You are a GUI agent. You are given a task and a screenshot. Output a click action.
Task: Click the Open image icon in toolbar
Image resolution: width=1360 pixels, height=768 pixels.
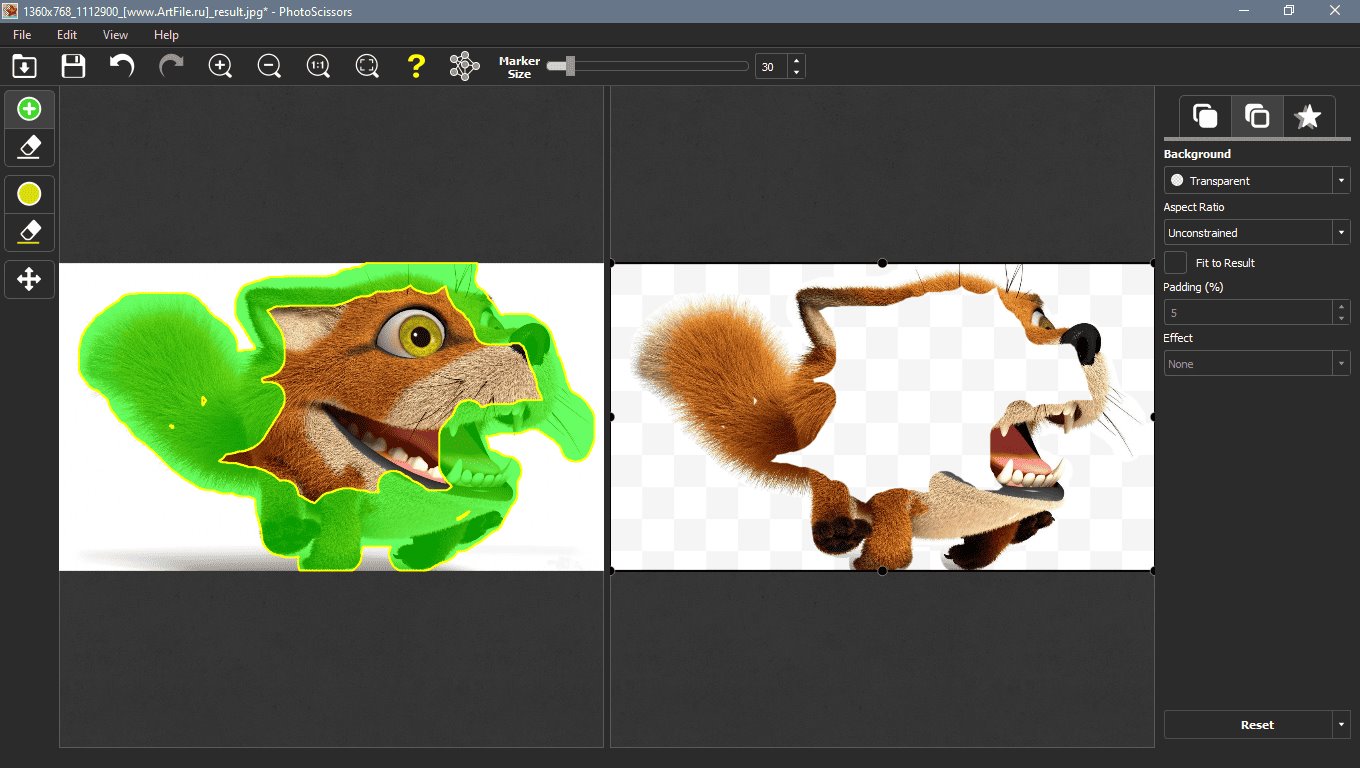(24, 67)
